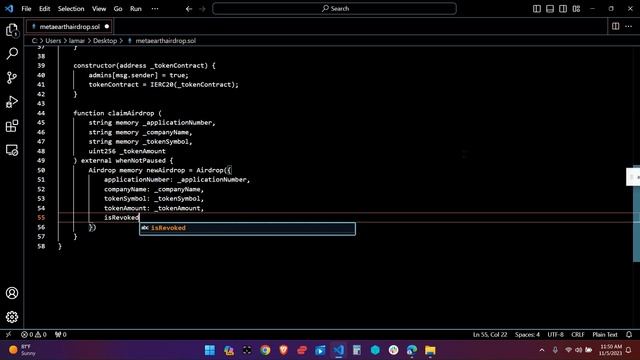Viewport: 640px width, 360px height.
Task: Go back with the left arrow
Action: (189, 9)
